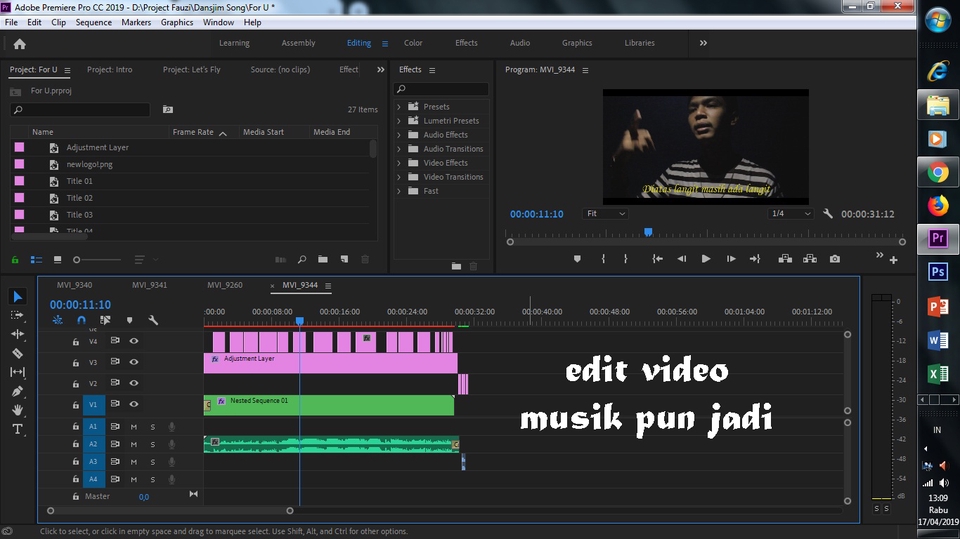Viewport: 960px width, 539px height.
Task: Click the New Bin folder icon in Project panel
Action: click(x=324, y=260)
